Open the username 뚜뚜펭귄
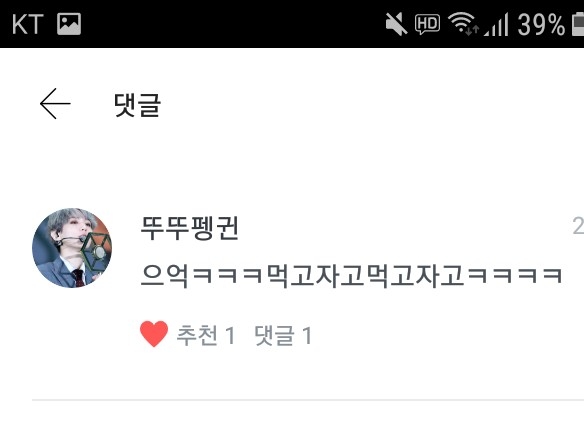This screenshot has height=438, width=584. [x=190, y=228]
